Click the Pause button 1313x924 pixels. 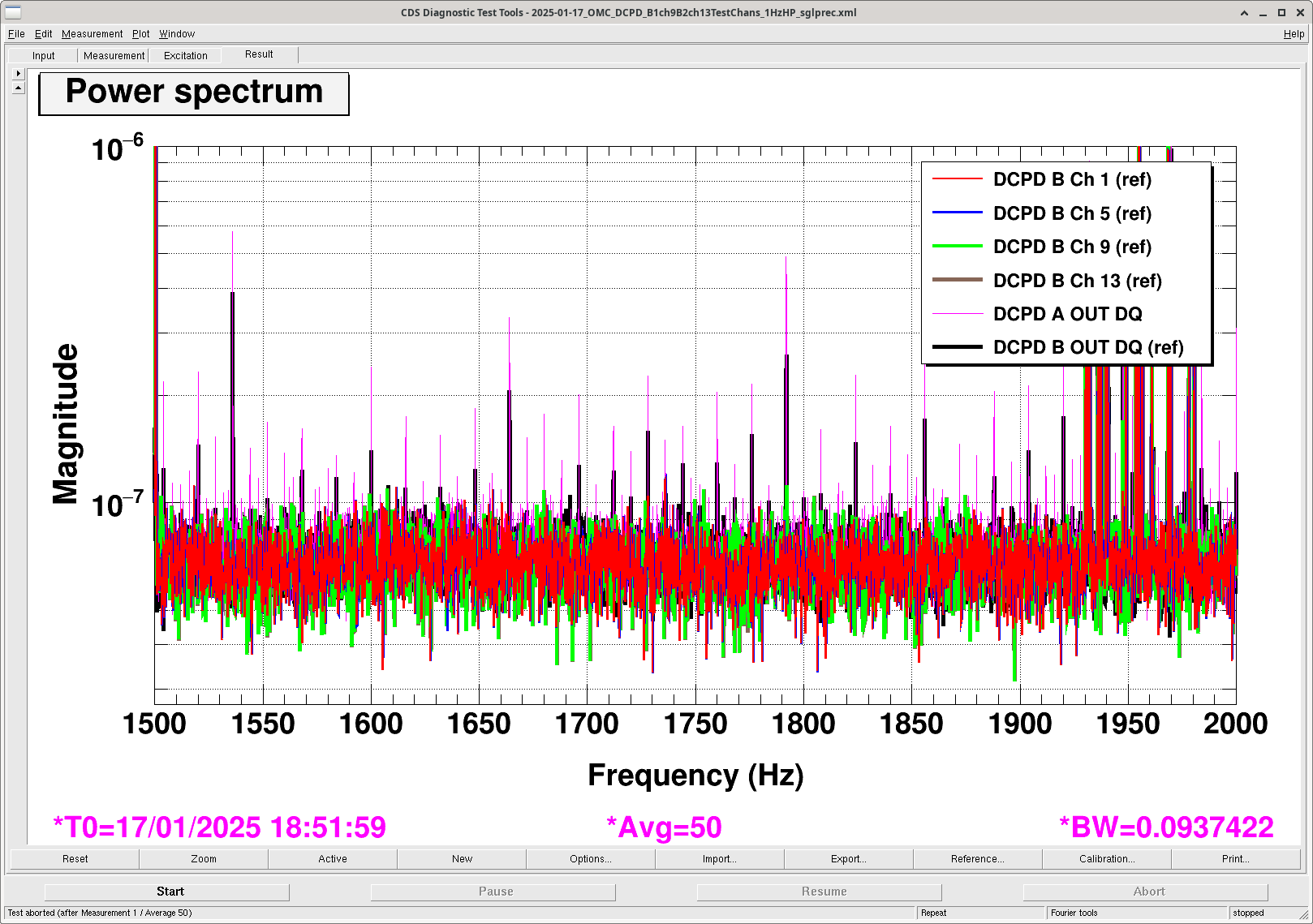[x=493, y=892]
